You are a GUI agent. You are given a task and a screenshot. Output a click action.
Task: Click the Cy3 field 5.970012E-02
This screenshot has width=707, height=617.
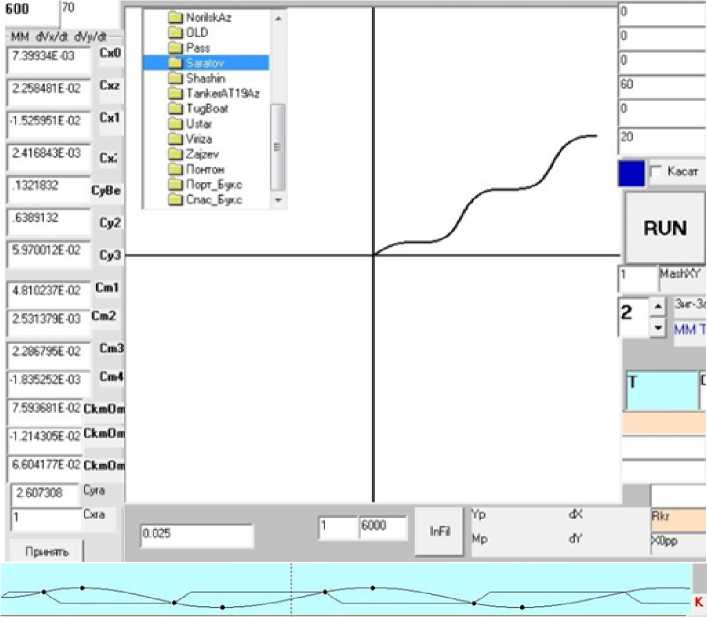pos(49,255)
